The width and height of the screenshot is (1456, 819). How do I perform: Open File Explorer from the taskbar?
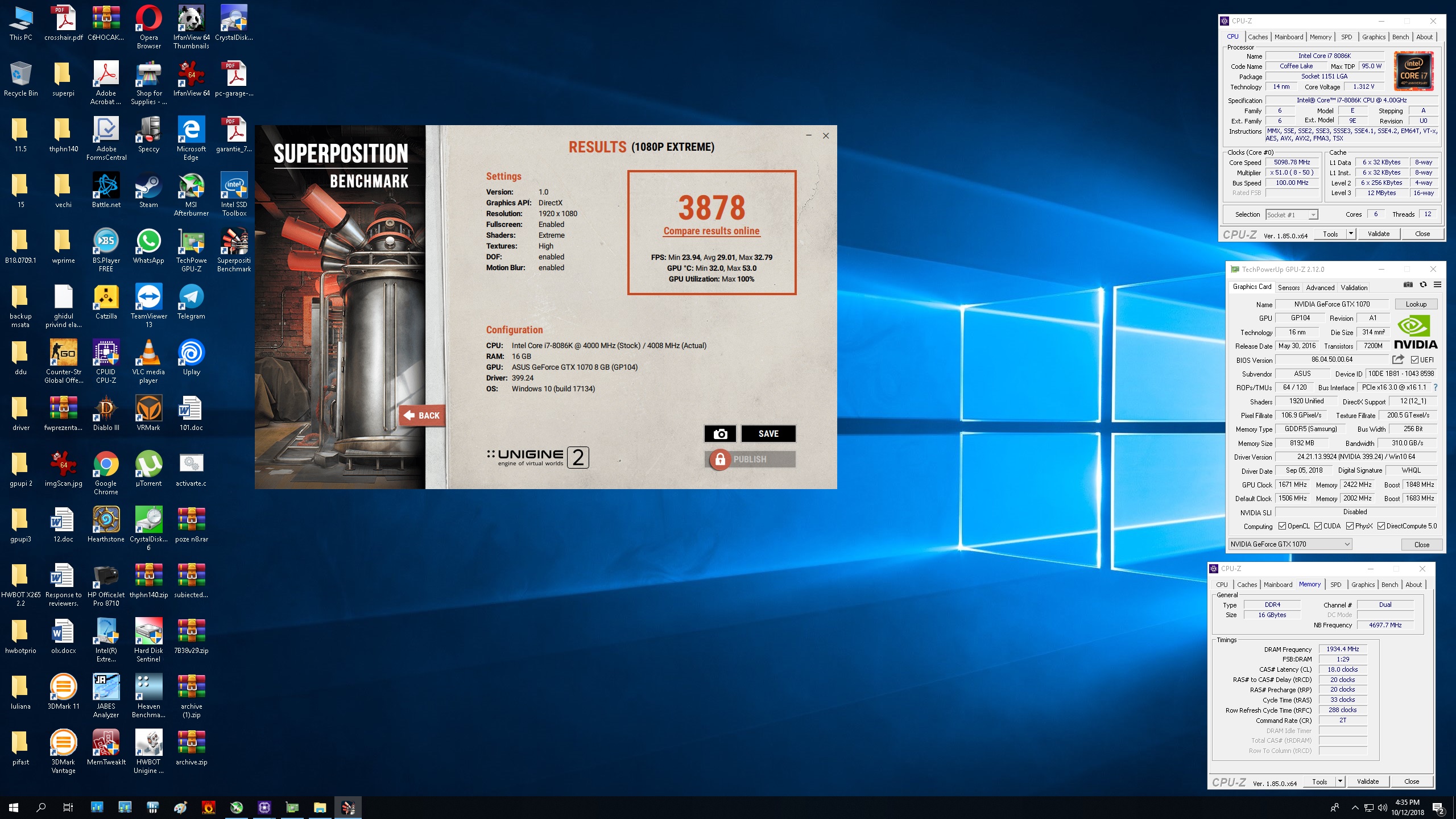320,807
